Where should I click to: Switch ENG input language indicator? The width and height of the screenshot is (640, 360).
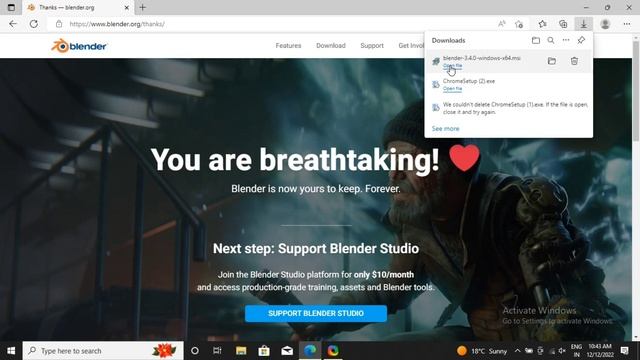tap(576, 351)
